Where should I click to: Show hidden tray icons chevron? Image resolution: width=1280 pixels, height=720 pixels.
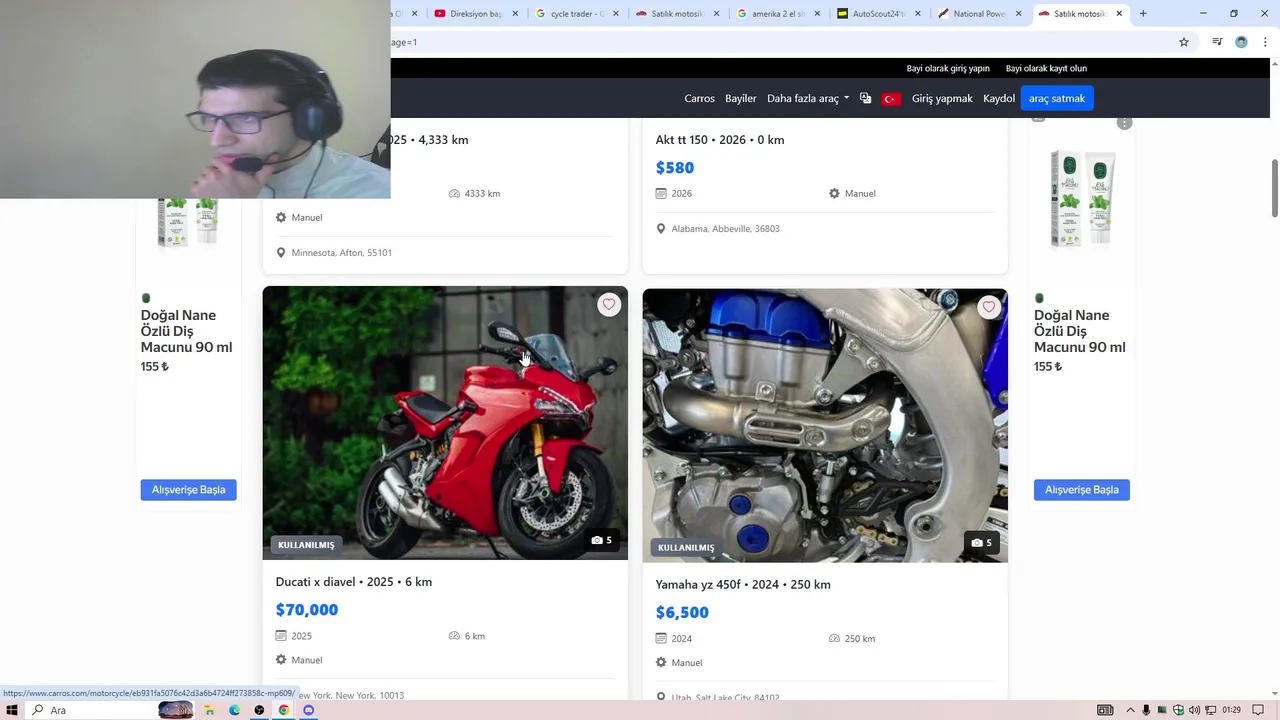coord(1130,710)
